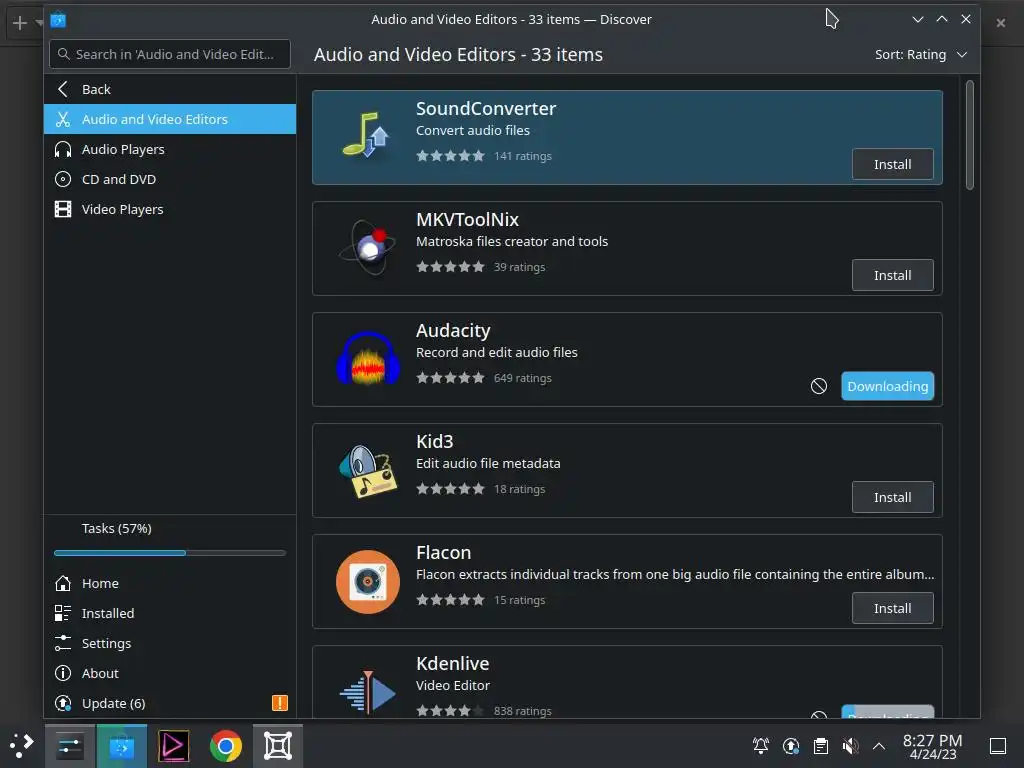Open the CD and DVD category
This screenshot has width=1024, height=768.
pos(170,179)
